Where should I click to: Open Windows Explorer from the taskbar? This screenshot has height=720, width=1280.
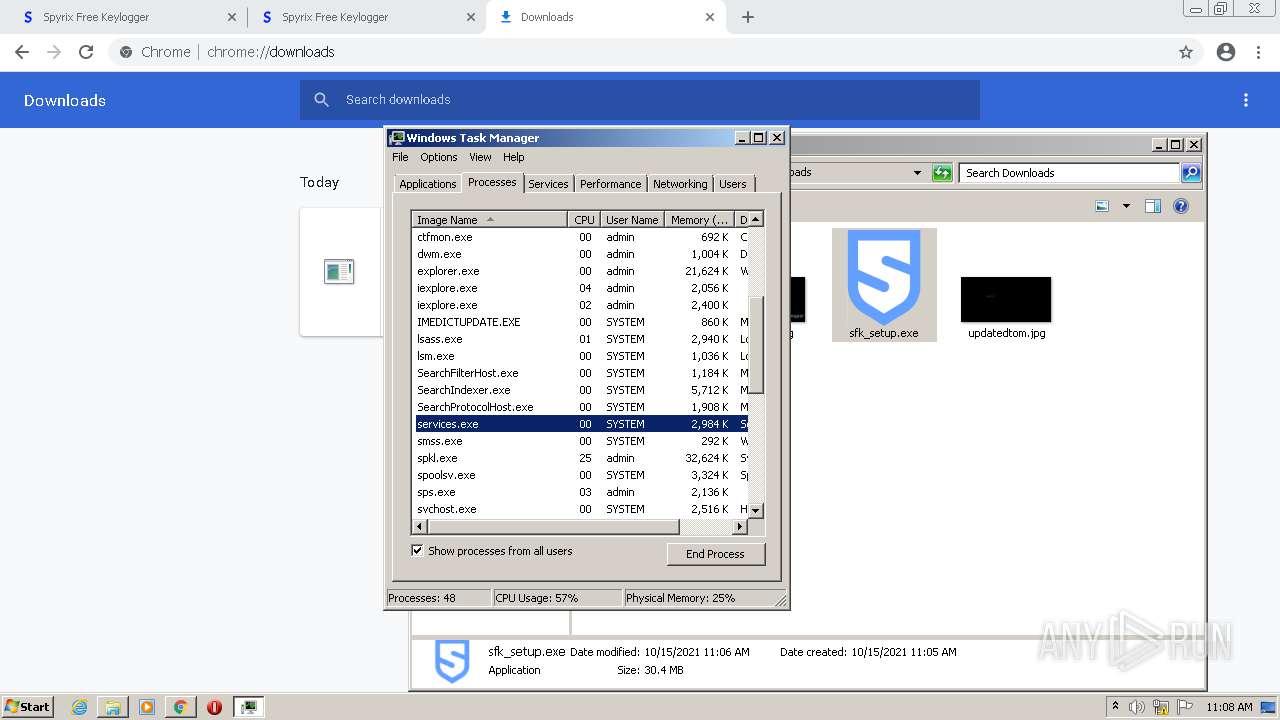click(113, 707)
